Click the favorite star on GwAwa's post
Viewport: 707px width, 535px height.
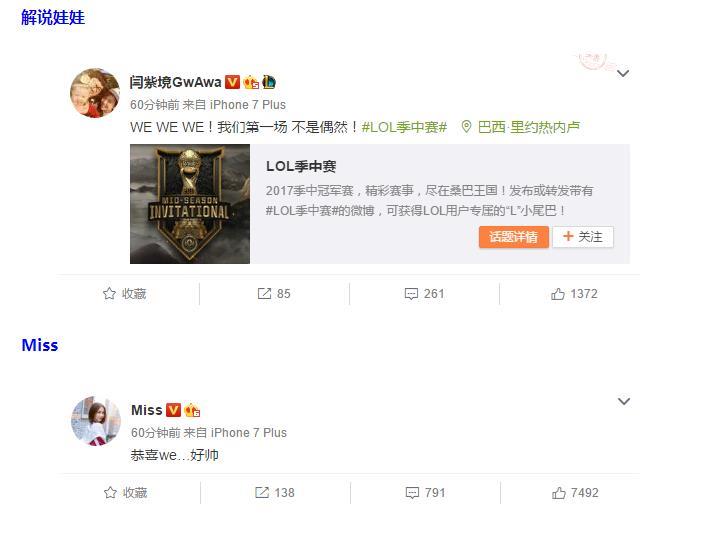point(109,294)
